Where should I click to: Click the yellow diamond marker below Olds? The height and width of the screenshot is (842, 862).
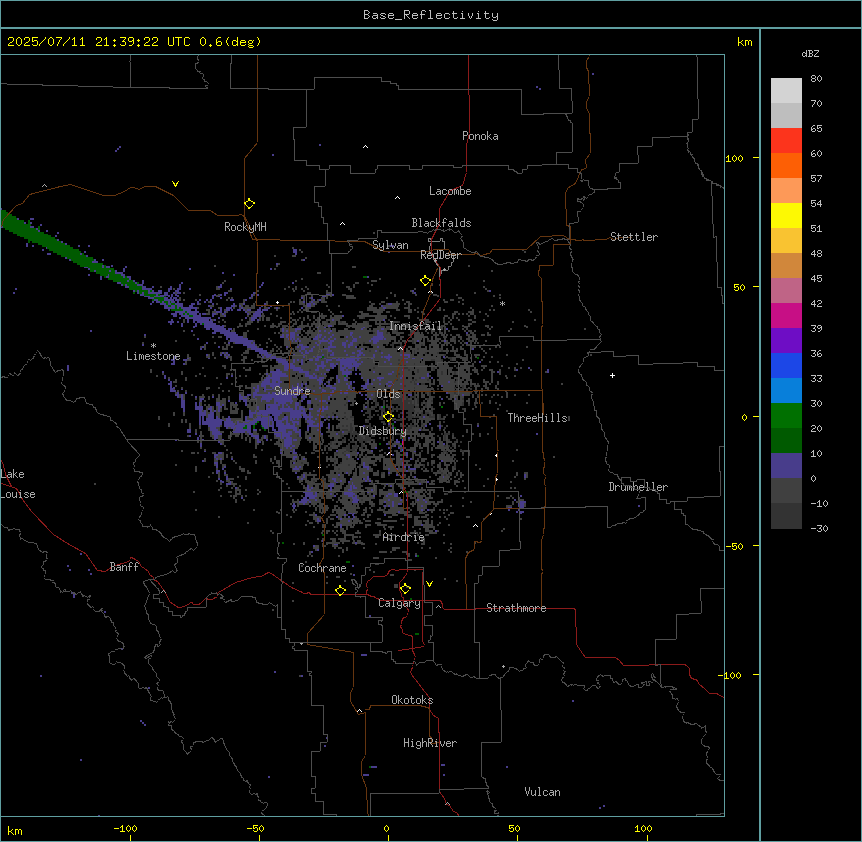point(388,417)
